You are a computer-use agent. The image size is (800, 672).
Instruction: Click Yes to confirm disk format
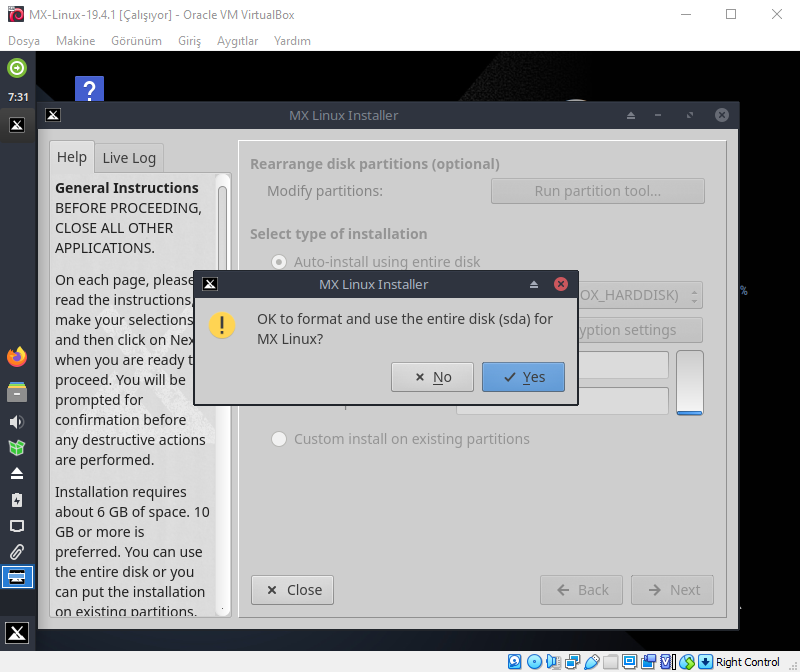click(x=523, y=377)
